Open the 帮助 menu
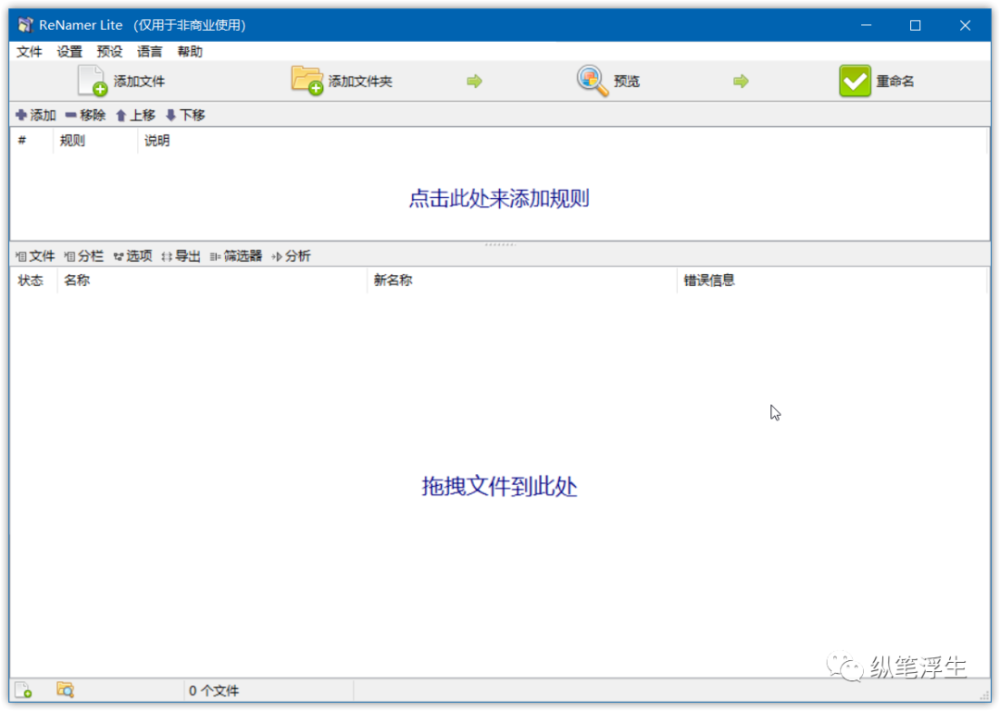 190,52
